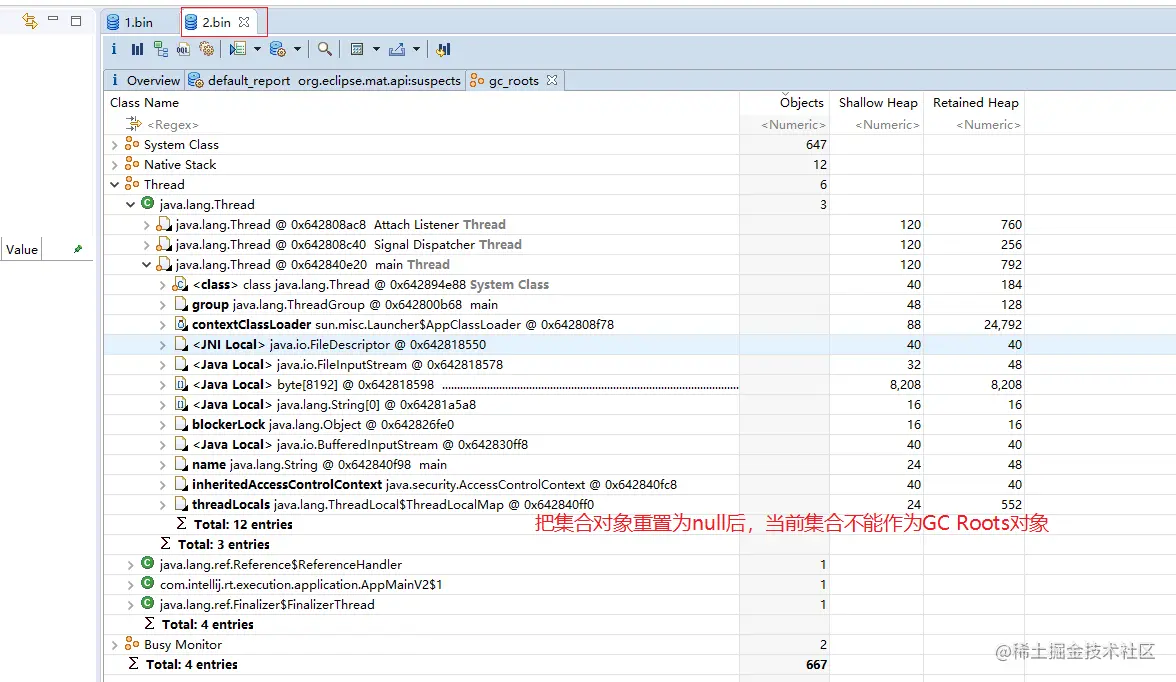
Task: Open the OQL query editor
Action: point(183,49)
